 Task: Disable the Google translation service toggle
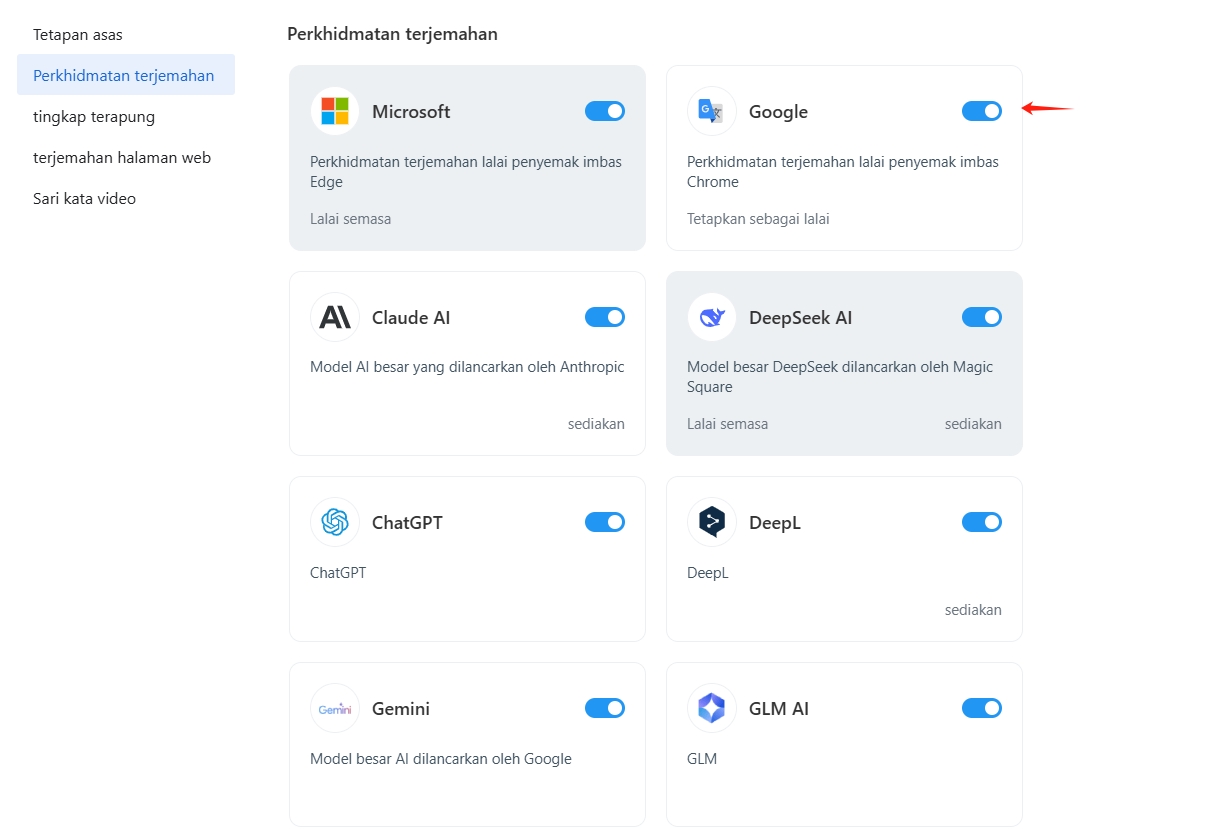click(982, 111)
